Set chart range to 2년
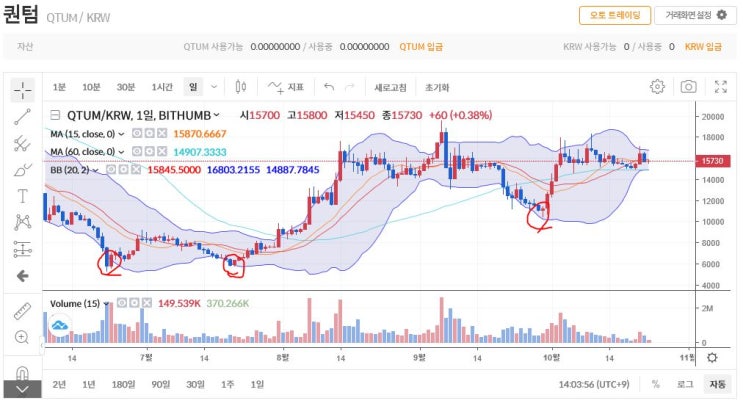This screenshot has height=406, width=743. pos(59,384)
